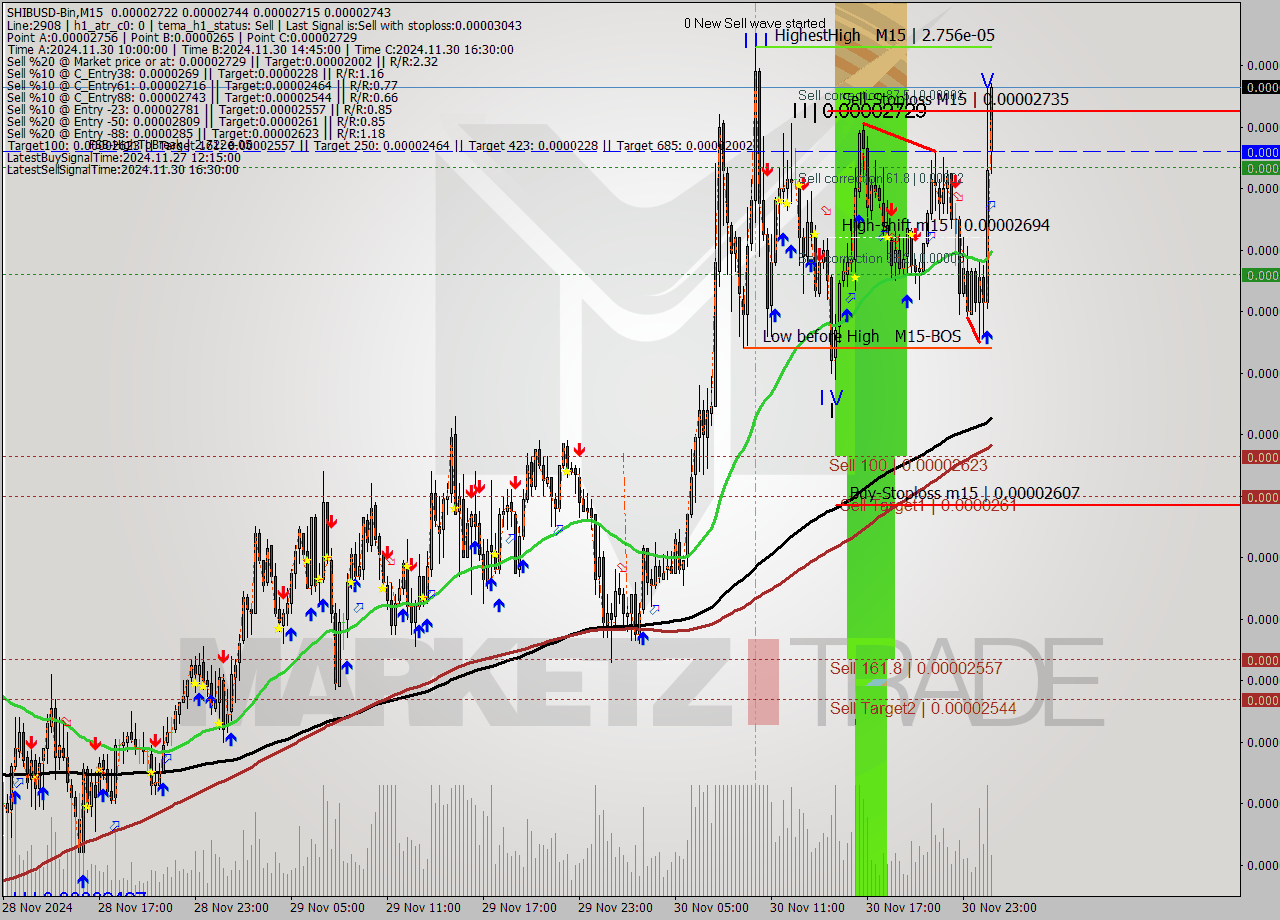
Task: Click the 'Sell 100 | 0.00002623' level label
Action: (x=908, y=465)
